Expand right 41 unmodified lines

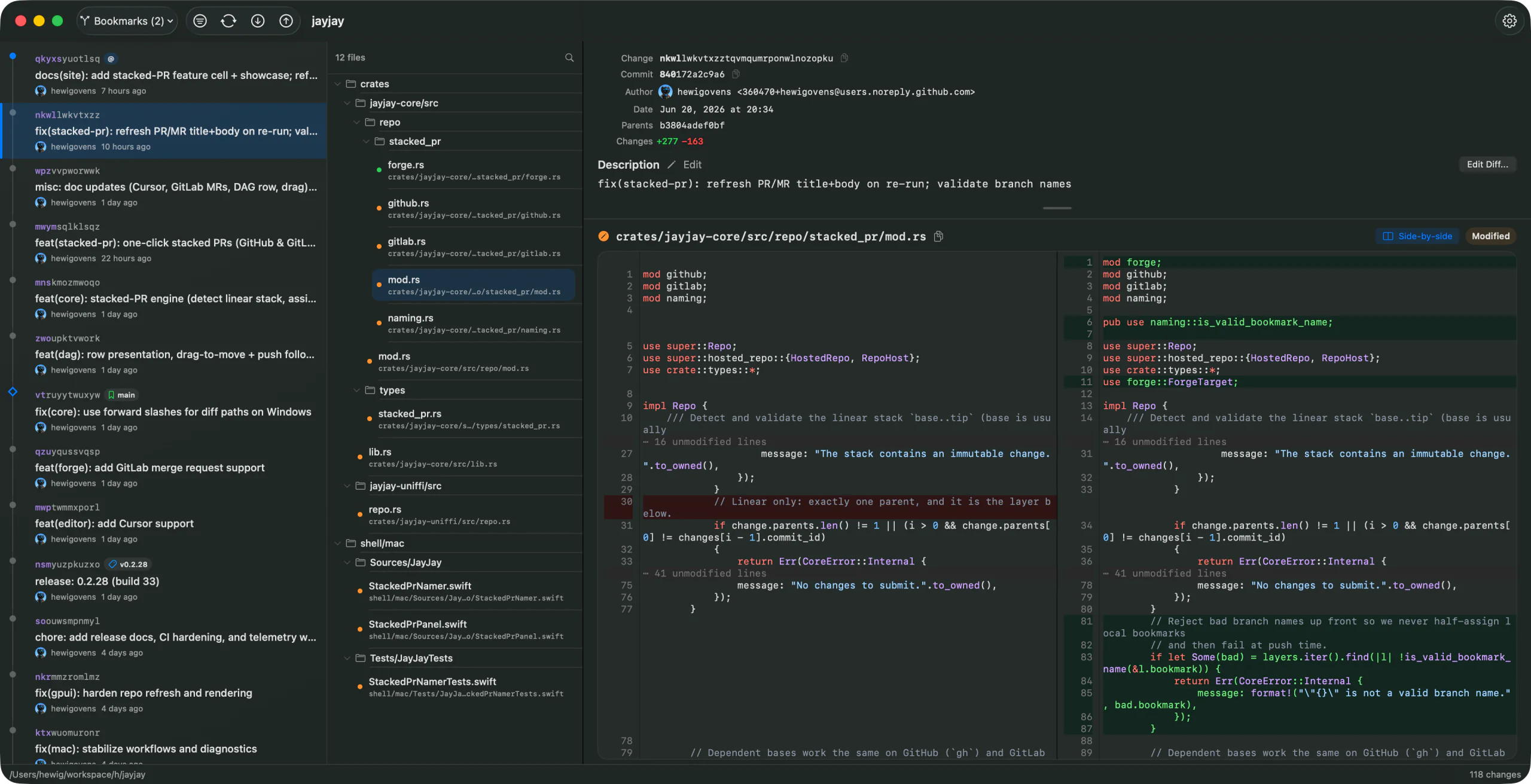(1164, 573)
